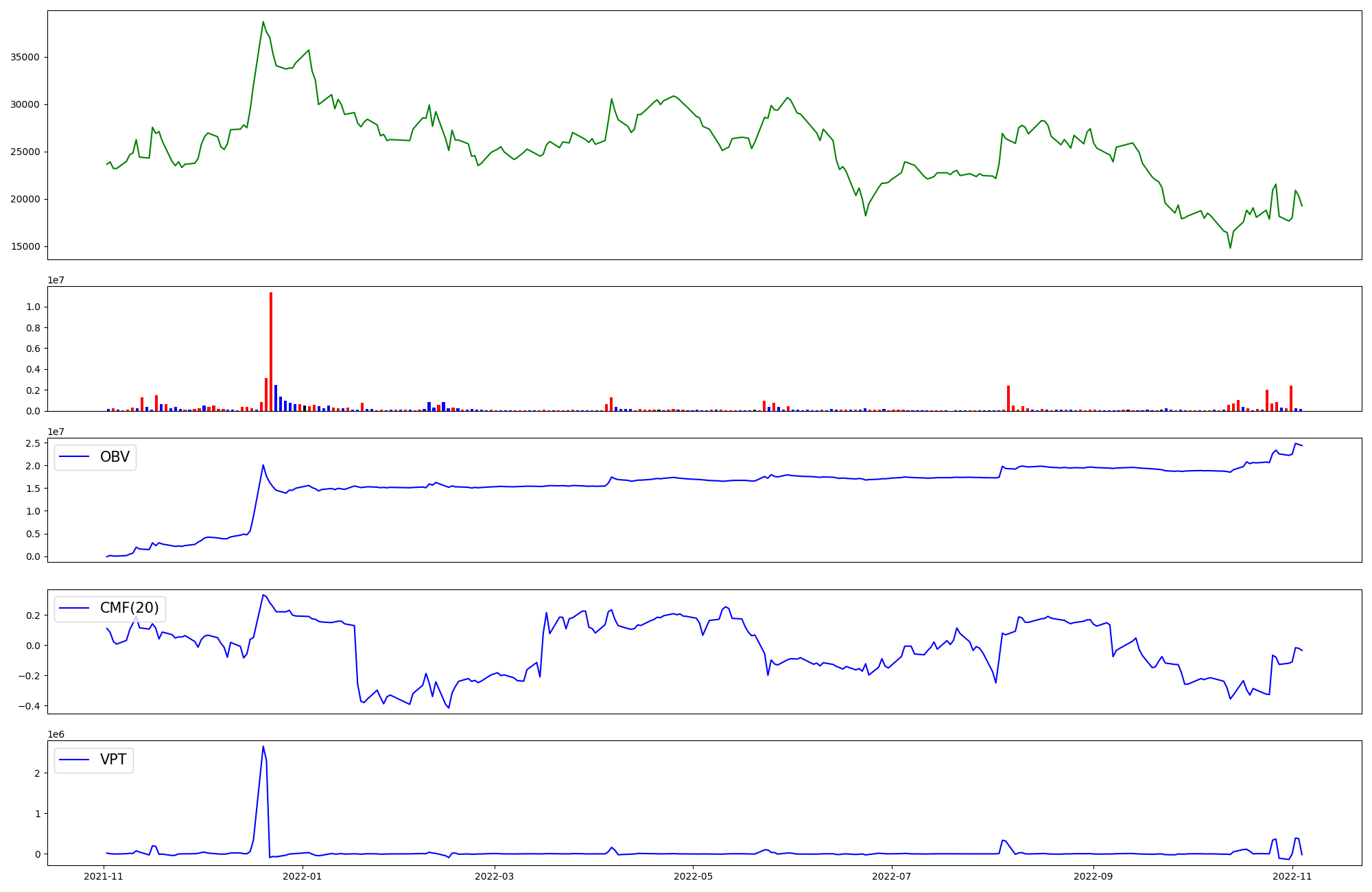Click the green price line's highest peak
Viewport: 1372px width, 892px height.
click(x=263, y=22)
